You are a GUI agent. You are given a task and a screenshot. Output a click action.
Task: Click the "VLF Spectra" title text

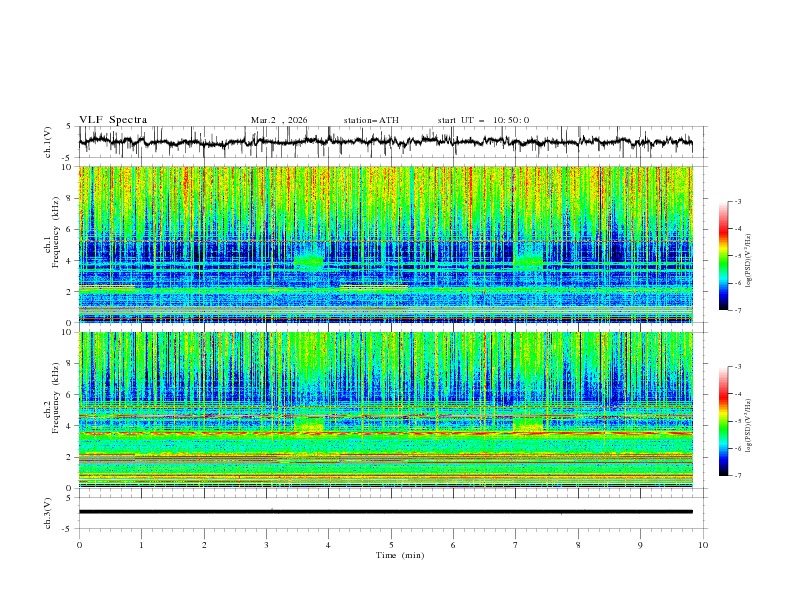[113, 120]
